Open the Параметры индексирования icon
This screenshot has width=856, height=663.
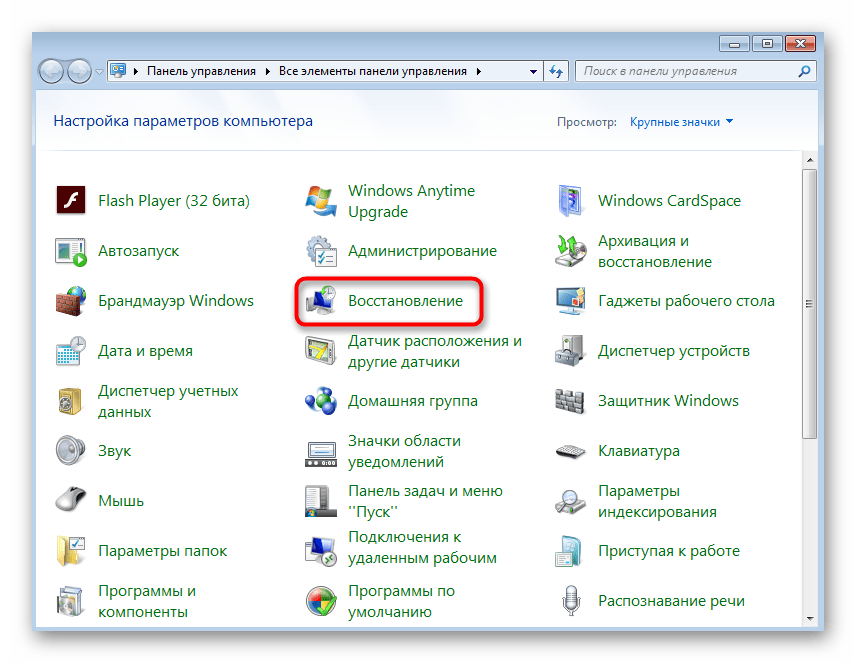(570, 501)
